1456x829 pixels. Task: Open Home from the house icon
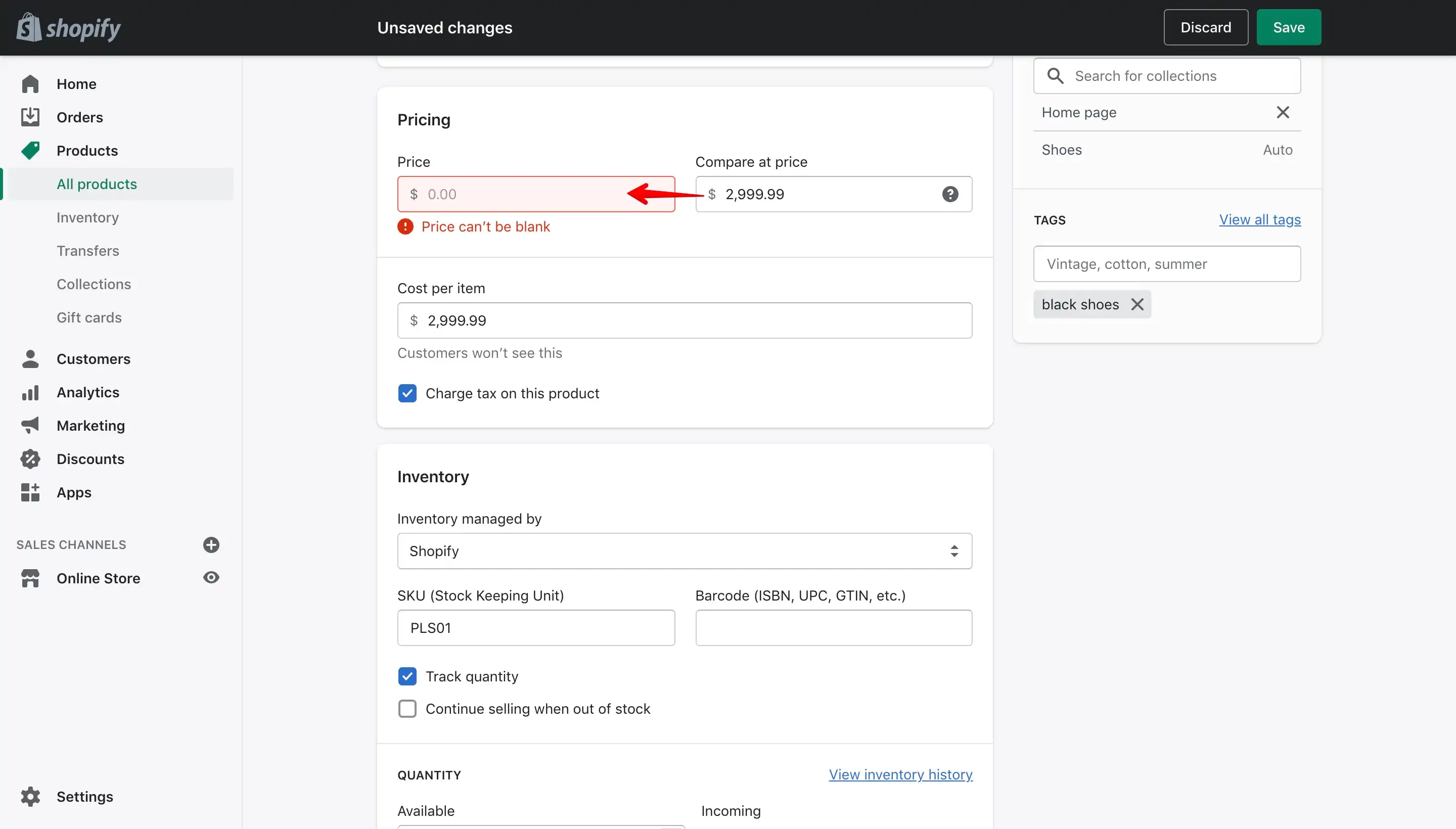click(30, 84)
